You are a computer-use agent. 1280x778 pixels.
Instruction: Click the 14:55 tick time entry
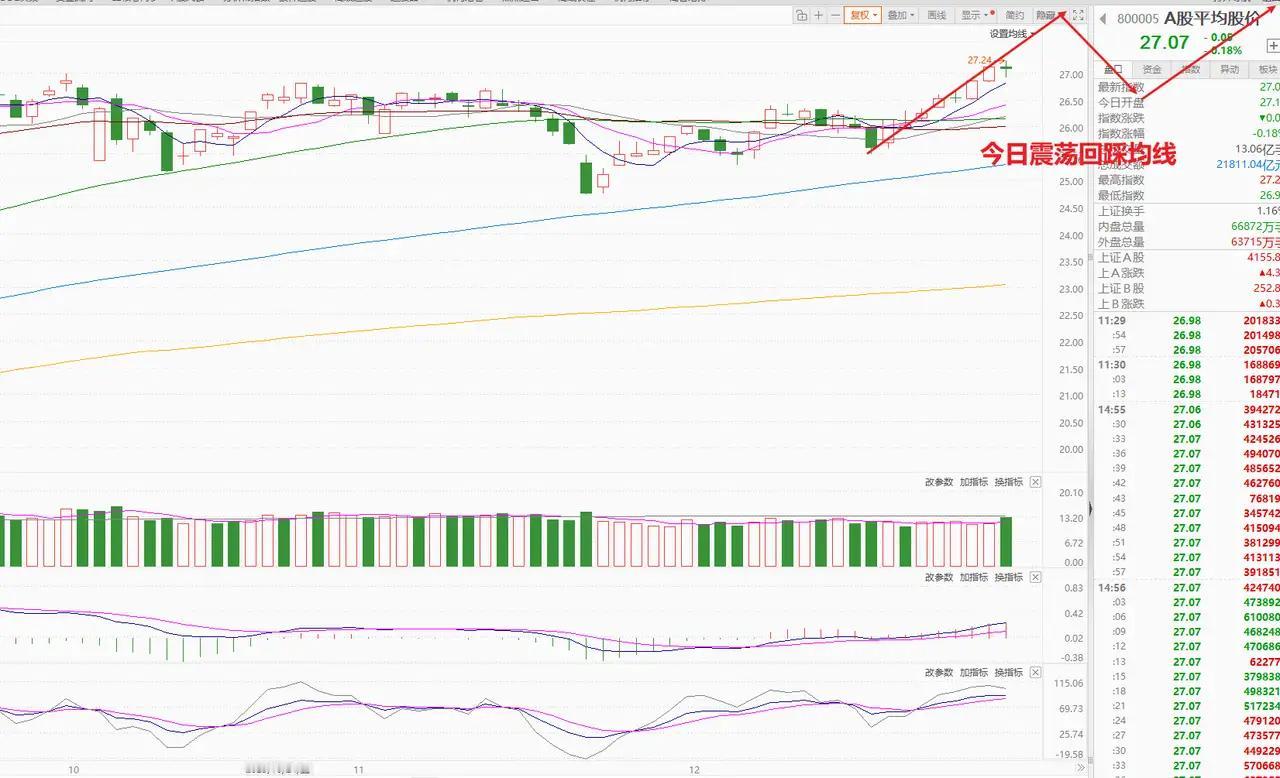tap(1111, 410)
